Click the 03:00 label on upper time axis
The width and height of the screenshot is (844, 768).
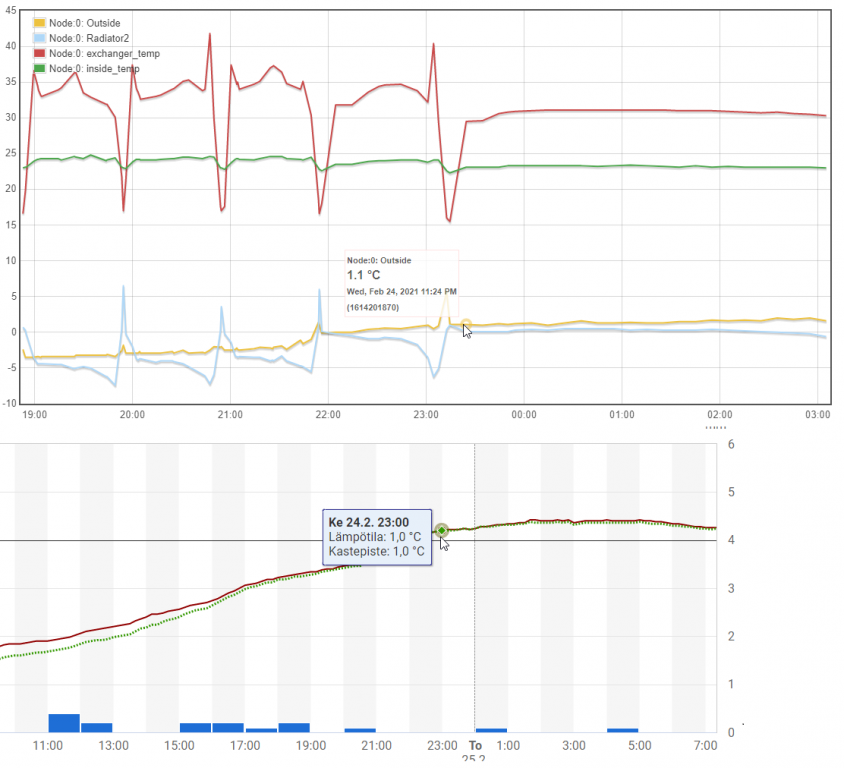click(x=818, y=414)
